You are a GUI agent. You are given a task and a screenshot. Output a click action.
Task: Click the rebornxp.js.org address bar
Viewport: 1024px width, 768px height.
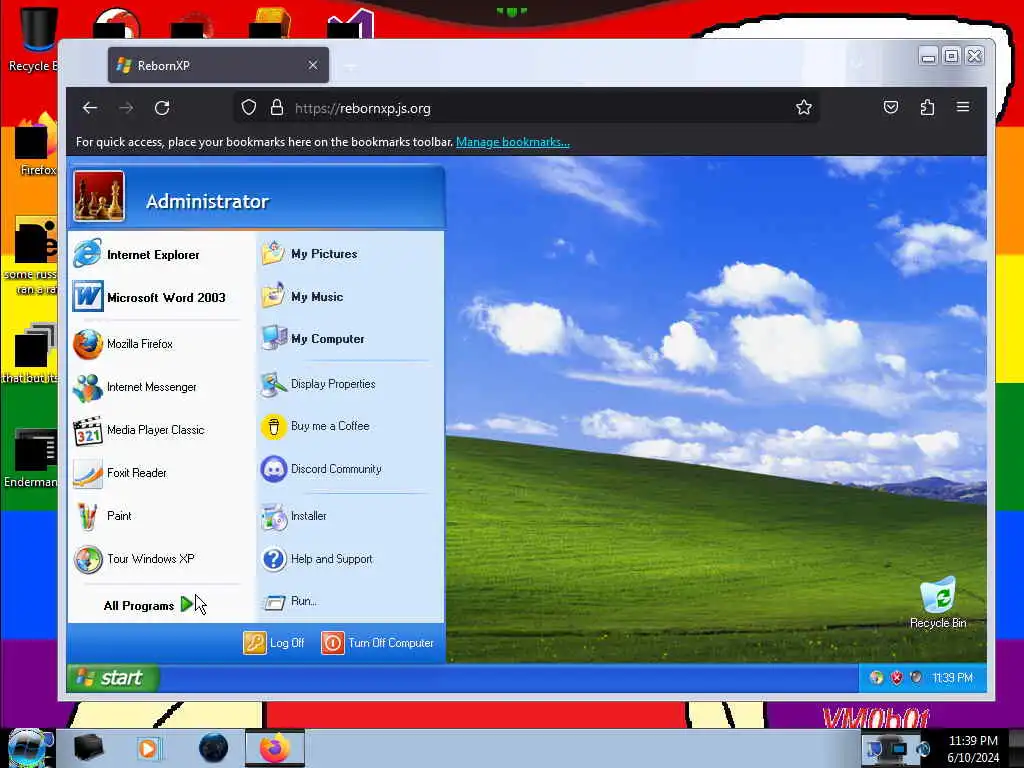(526, 108)
